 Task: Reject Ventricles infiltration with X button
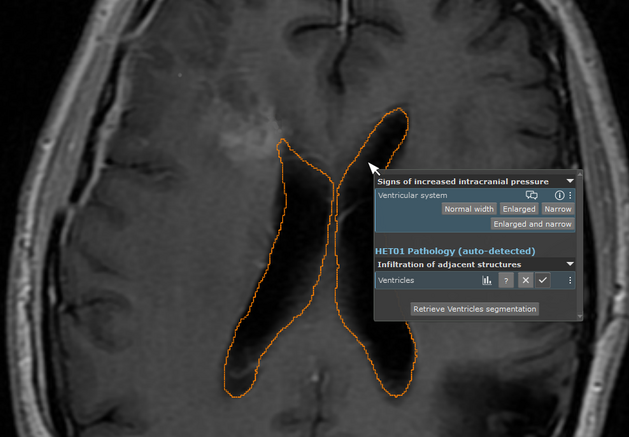tap(525, 281)
